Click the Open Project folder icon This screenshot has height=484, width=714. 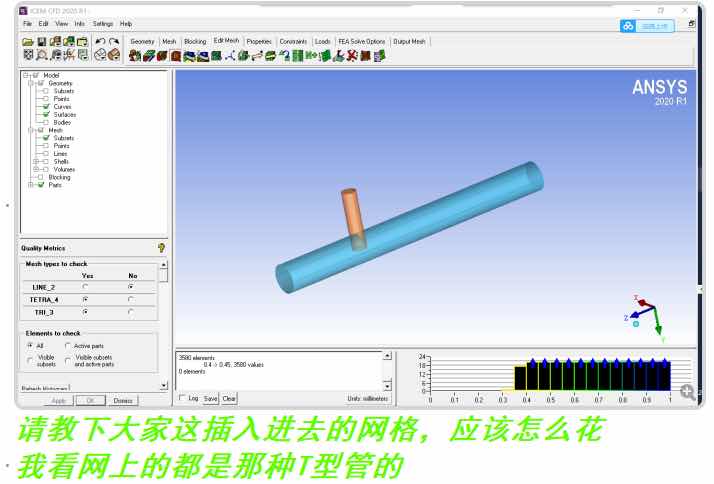click(28, 42)
